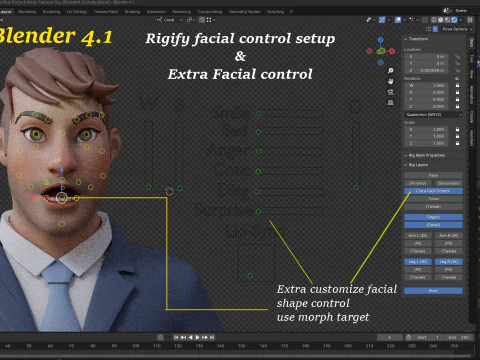The width and height of the screenshot is (480, 360).
Task: Switch perspective/orthographic grid gizmo icon
Action: [391, 103]
